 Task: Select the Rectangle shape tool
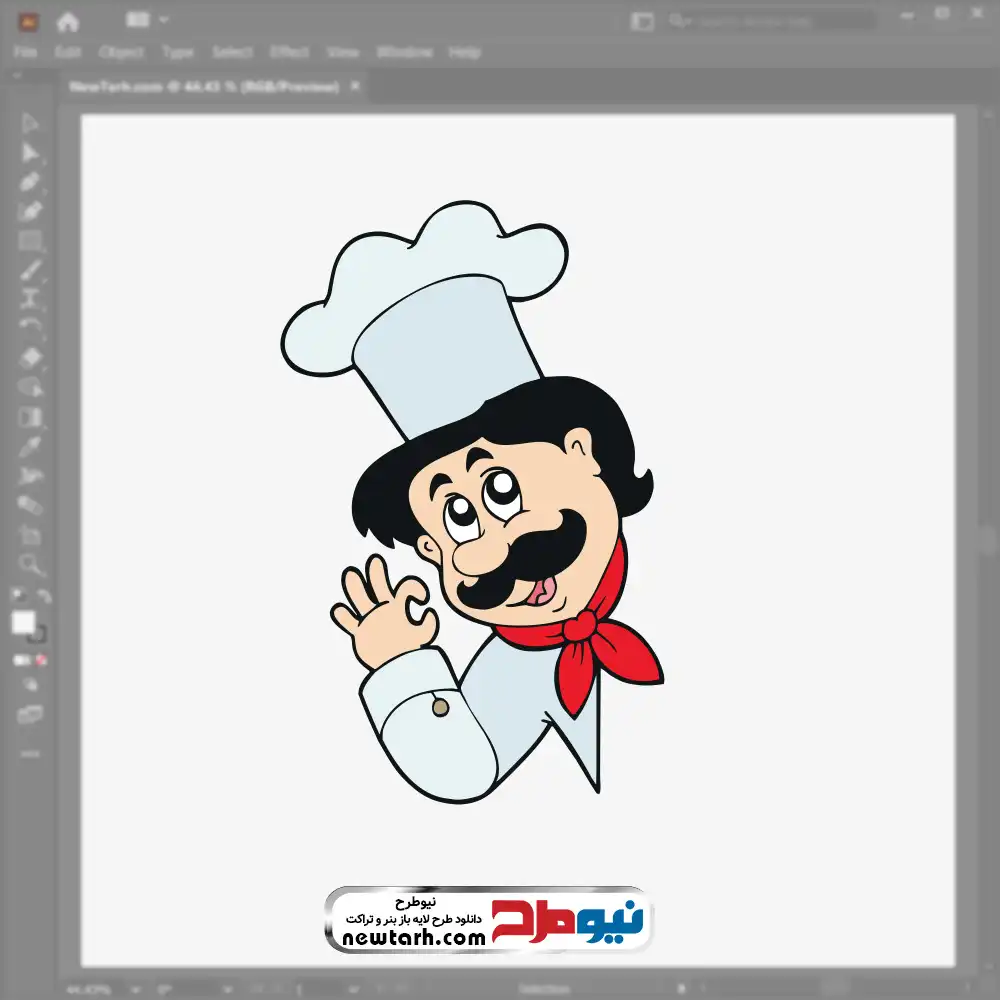coord(30,241)
